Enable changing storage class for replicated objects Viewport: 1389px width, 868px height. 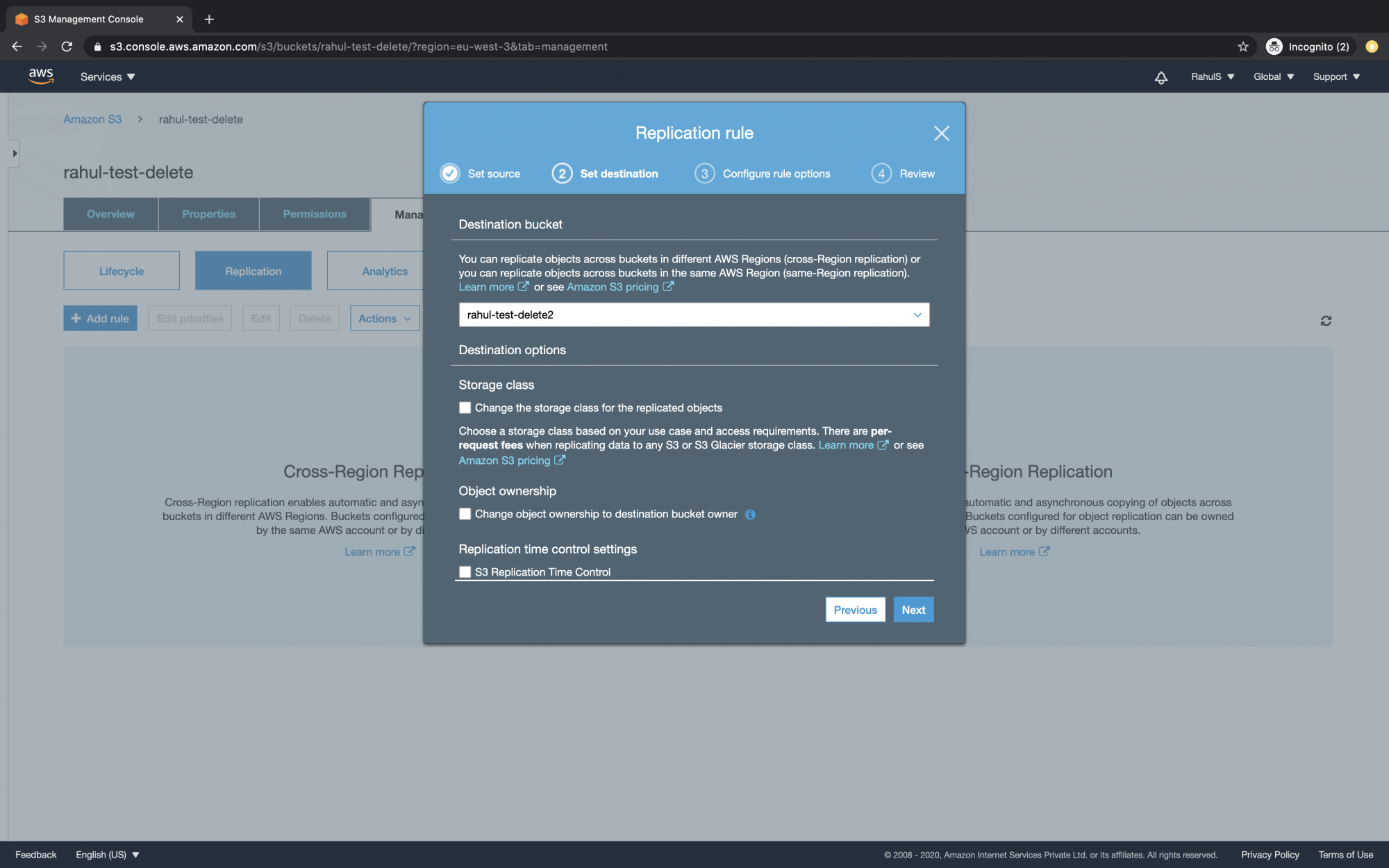pyautogui.click(x=465, y=408)
